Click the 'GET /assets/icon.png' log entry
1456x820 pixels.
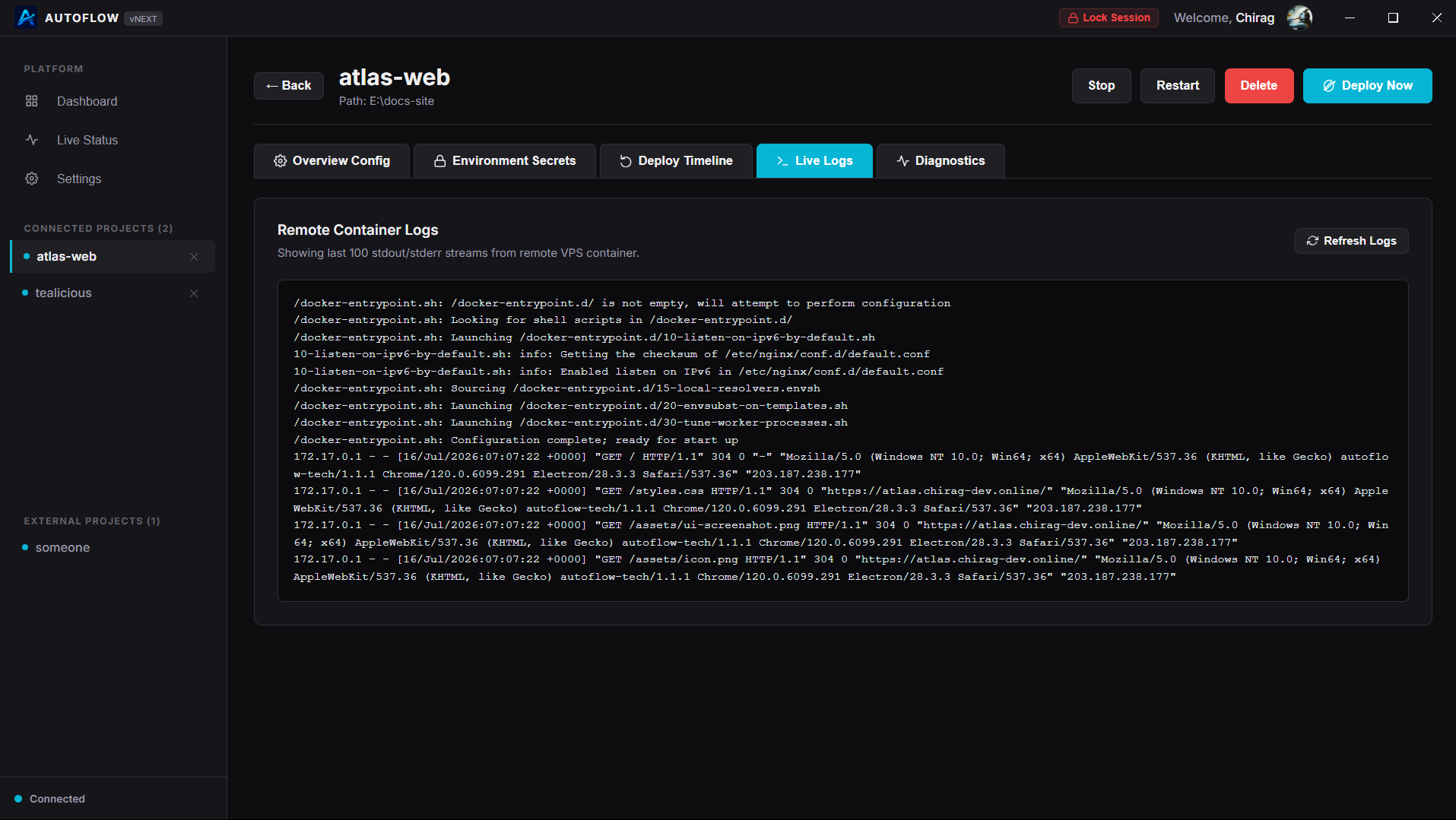pyautogui.click(x=836, y=568)
